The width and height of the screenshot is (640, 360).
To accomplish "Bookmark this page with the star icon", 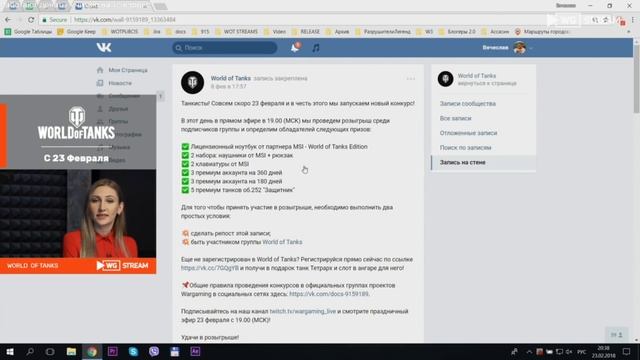I will pos(606,20).
